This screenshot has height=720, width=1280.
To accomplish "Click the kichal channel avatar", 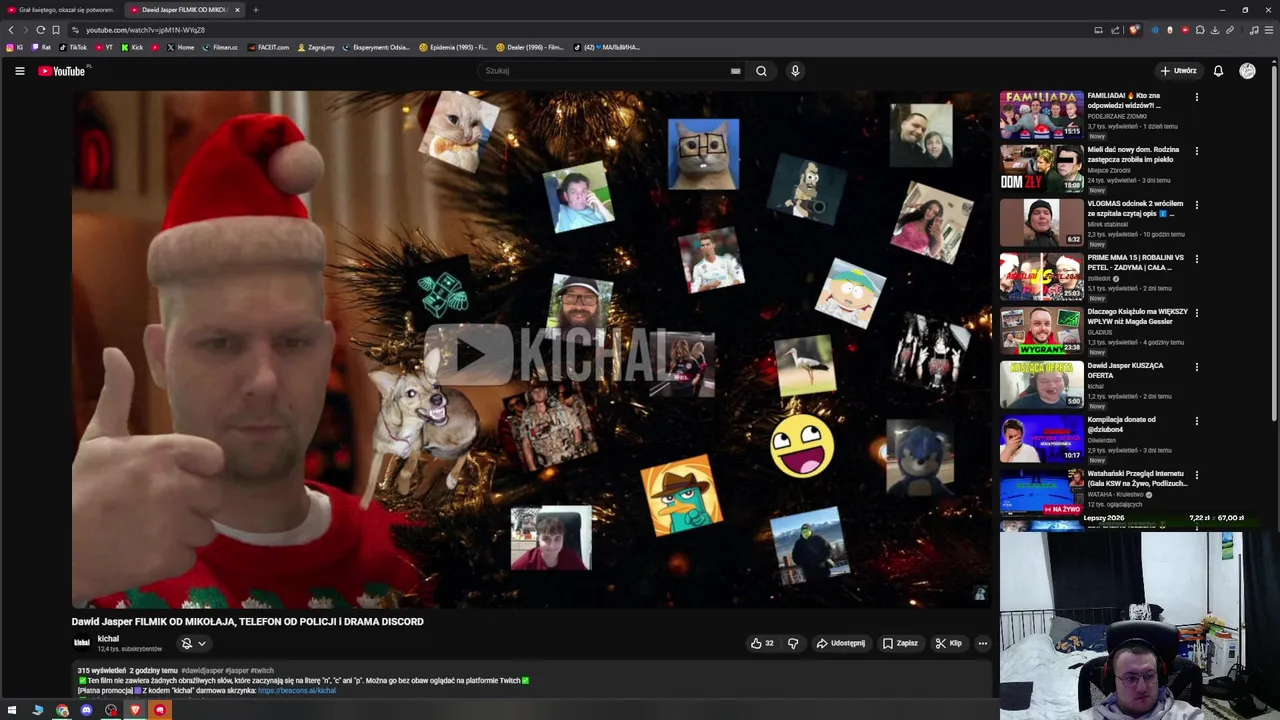I will coord(82,643).
